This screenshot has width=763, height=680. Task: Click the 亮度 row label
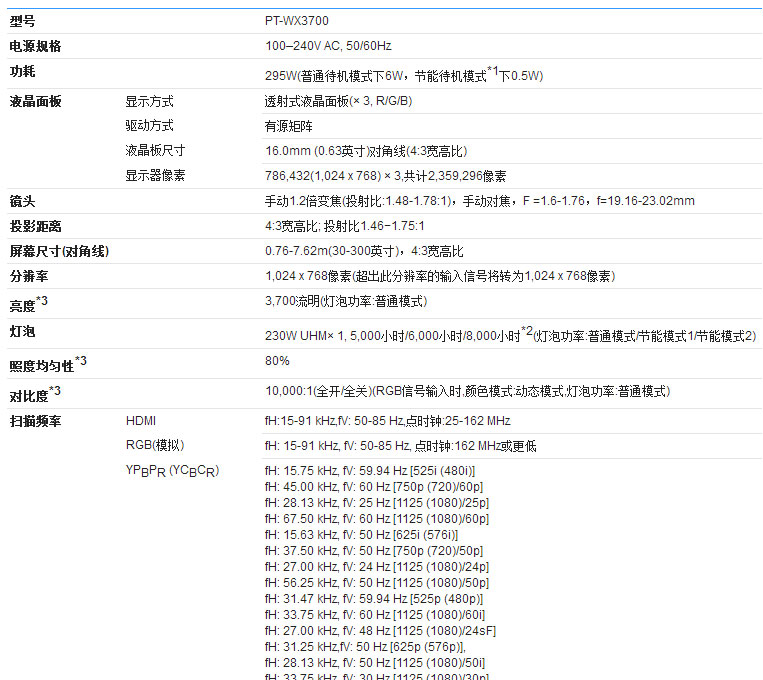[x=29, y=304]
